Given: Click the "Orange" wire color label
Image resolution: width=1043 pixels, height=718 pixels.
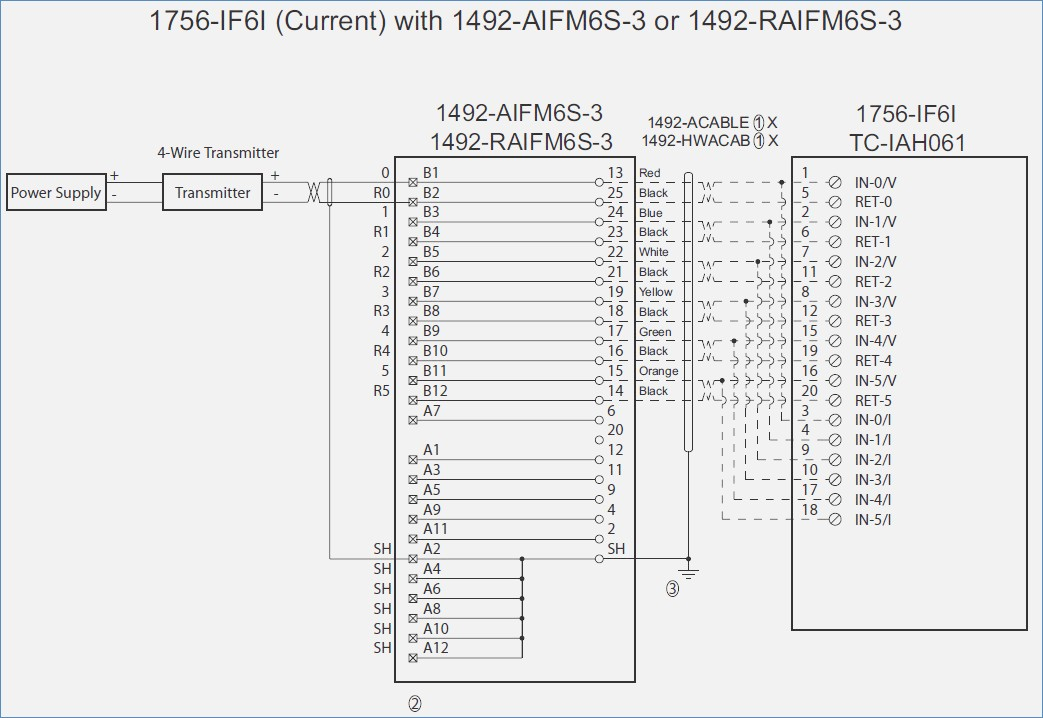Looking at the screenshot, I should point(659,371).
